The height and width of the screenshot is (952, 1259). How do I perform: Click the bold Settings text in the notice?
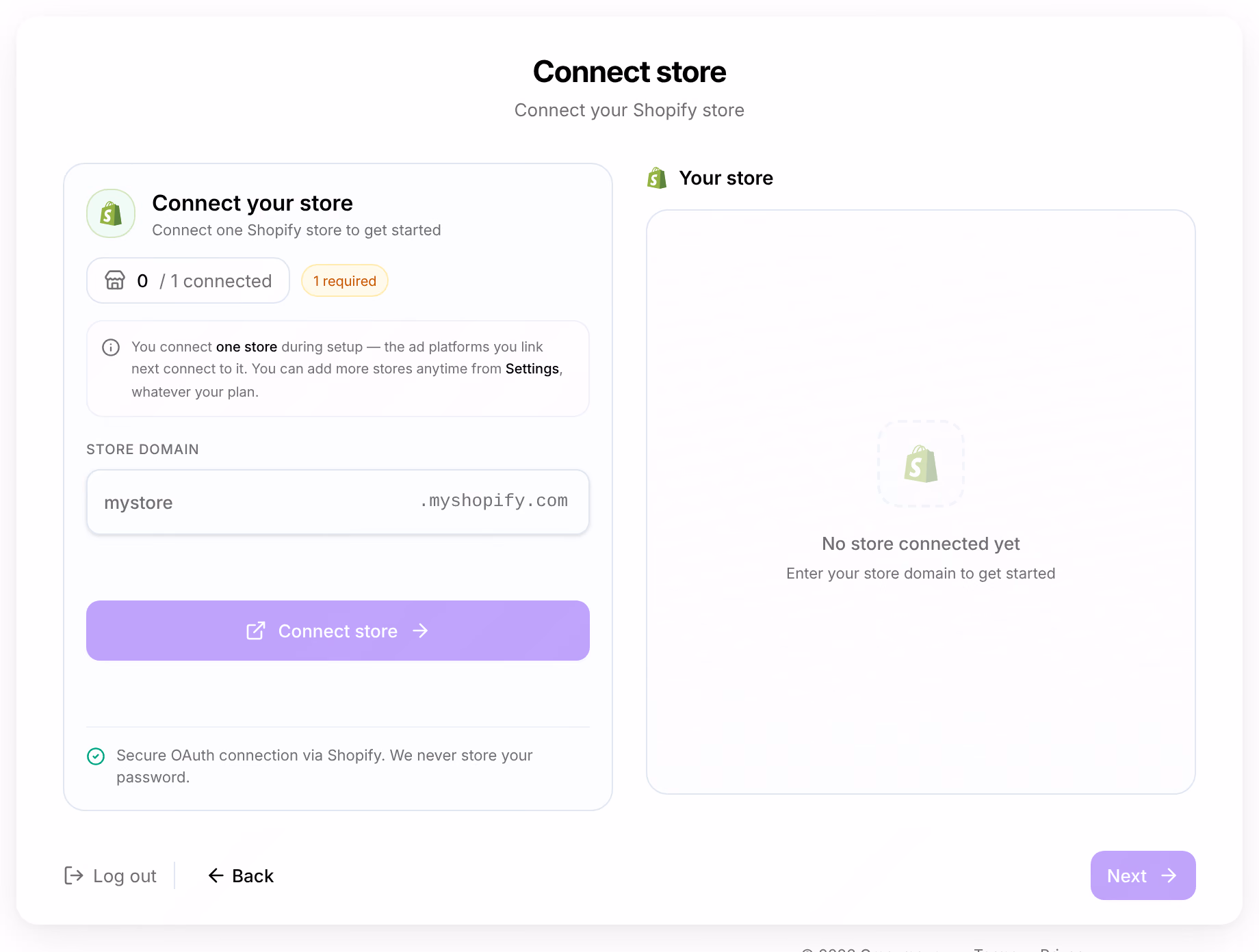tap(532, 369)
